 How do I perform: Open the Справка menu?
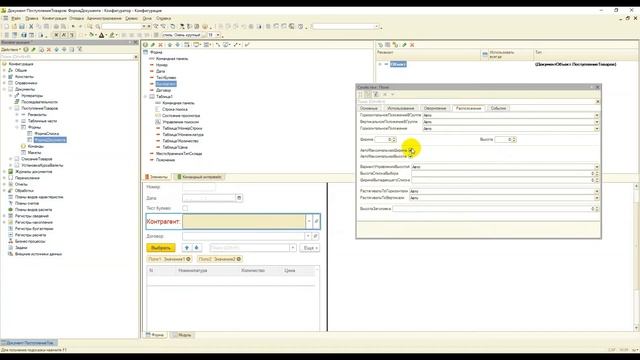tap(163, 18)
